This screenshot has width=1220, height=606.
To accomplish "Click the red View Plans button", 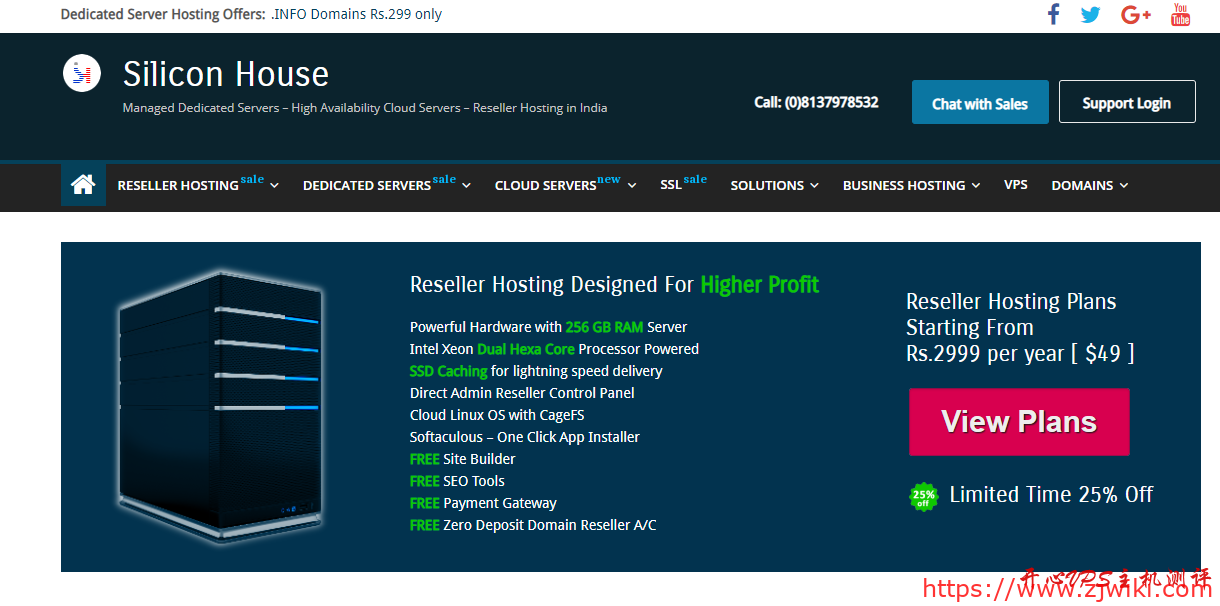I will click(x=1019, y=422).
